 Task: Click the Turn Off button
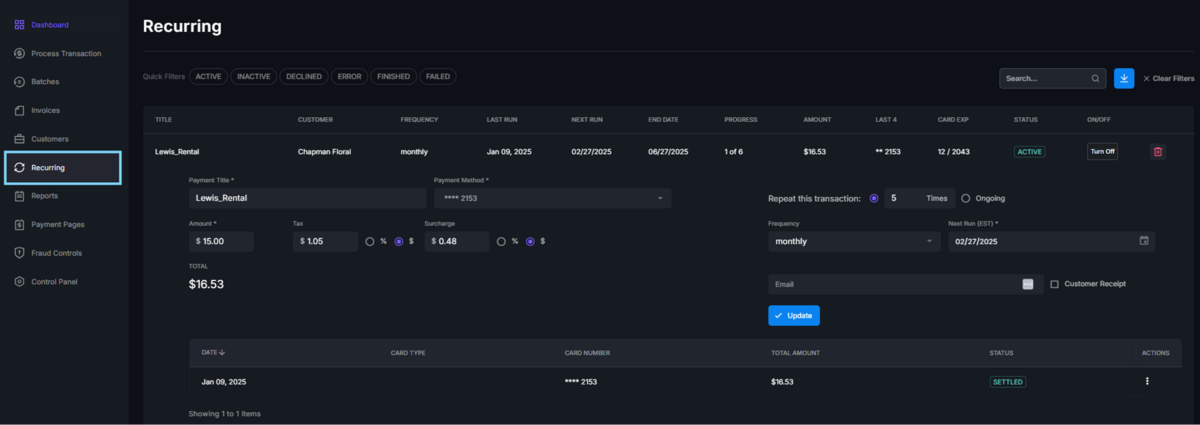pyautogui.click(x=1102, y=152)
